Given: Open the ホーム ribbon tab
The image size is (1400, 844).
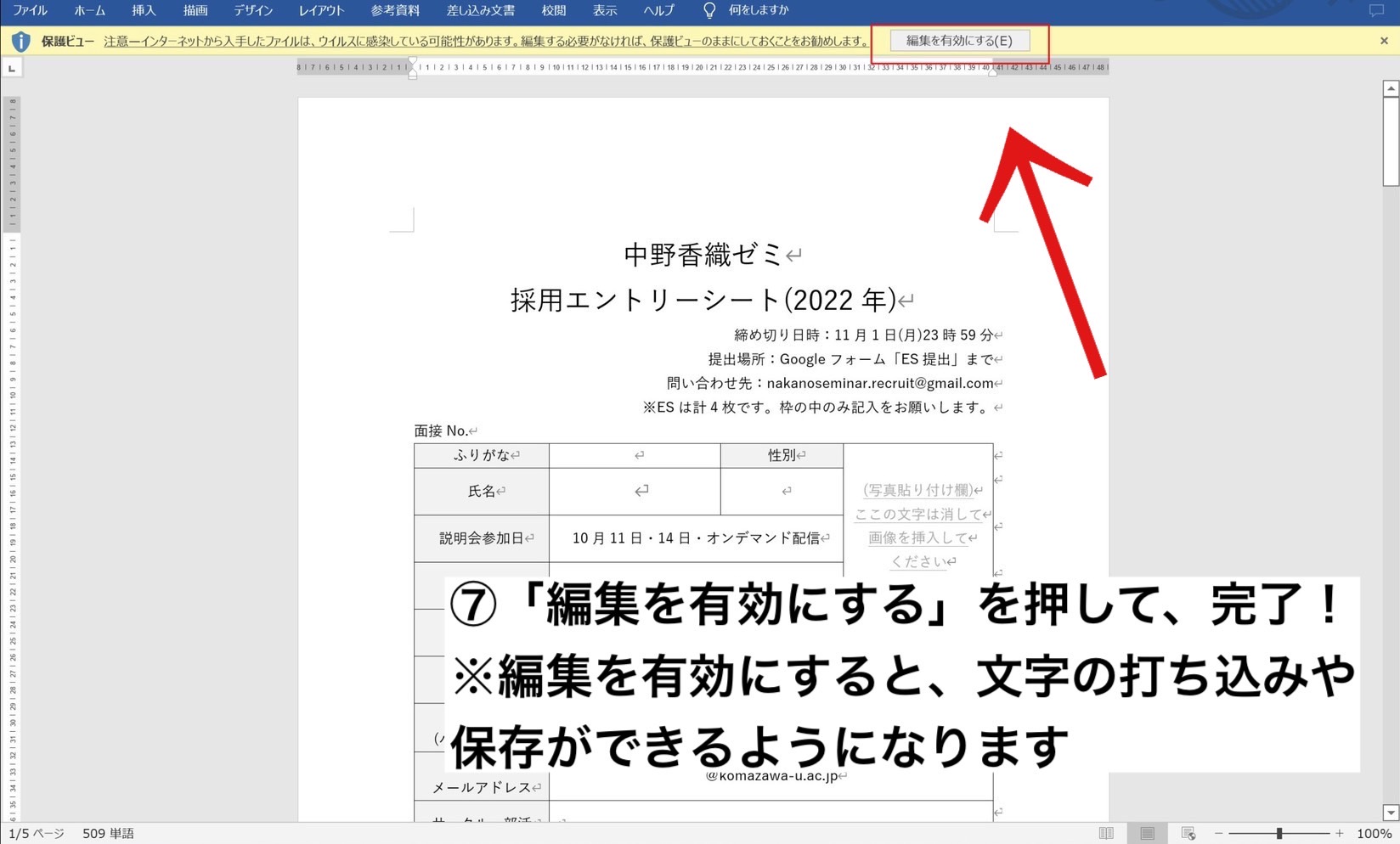Looking at the screenshot, I should click(89, 10).
